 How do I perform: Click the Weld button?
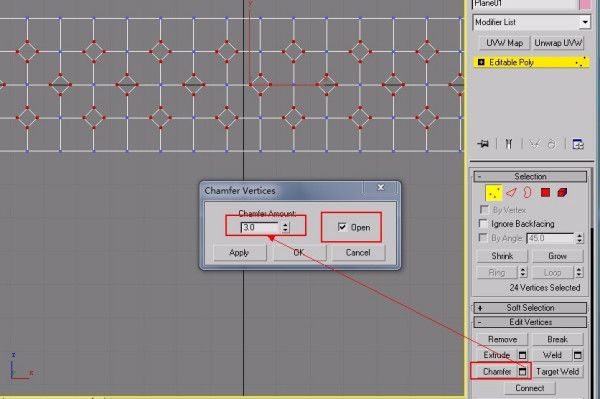click(x=552, y=355)
